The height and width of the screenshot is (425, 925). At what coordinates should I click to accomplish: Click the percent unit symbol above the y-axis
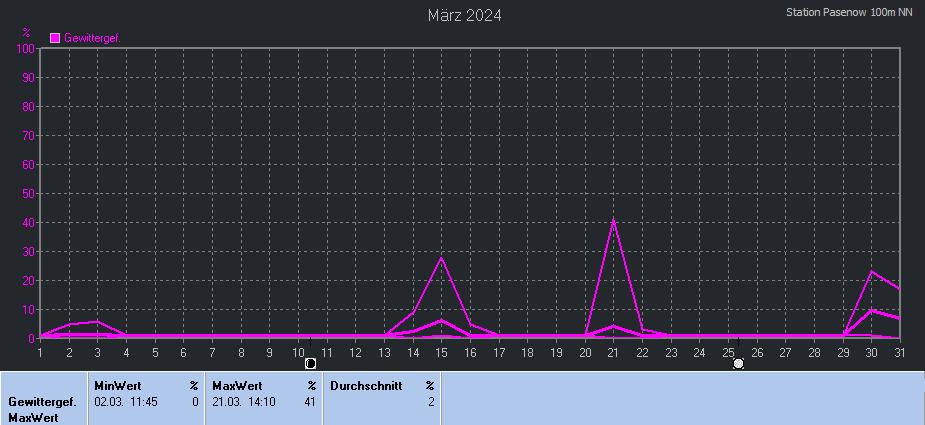click(x=26, y=32)
